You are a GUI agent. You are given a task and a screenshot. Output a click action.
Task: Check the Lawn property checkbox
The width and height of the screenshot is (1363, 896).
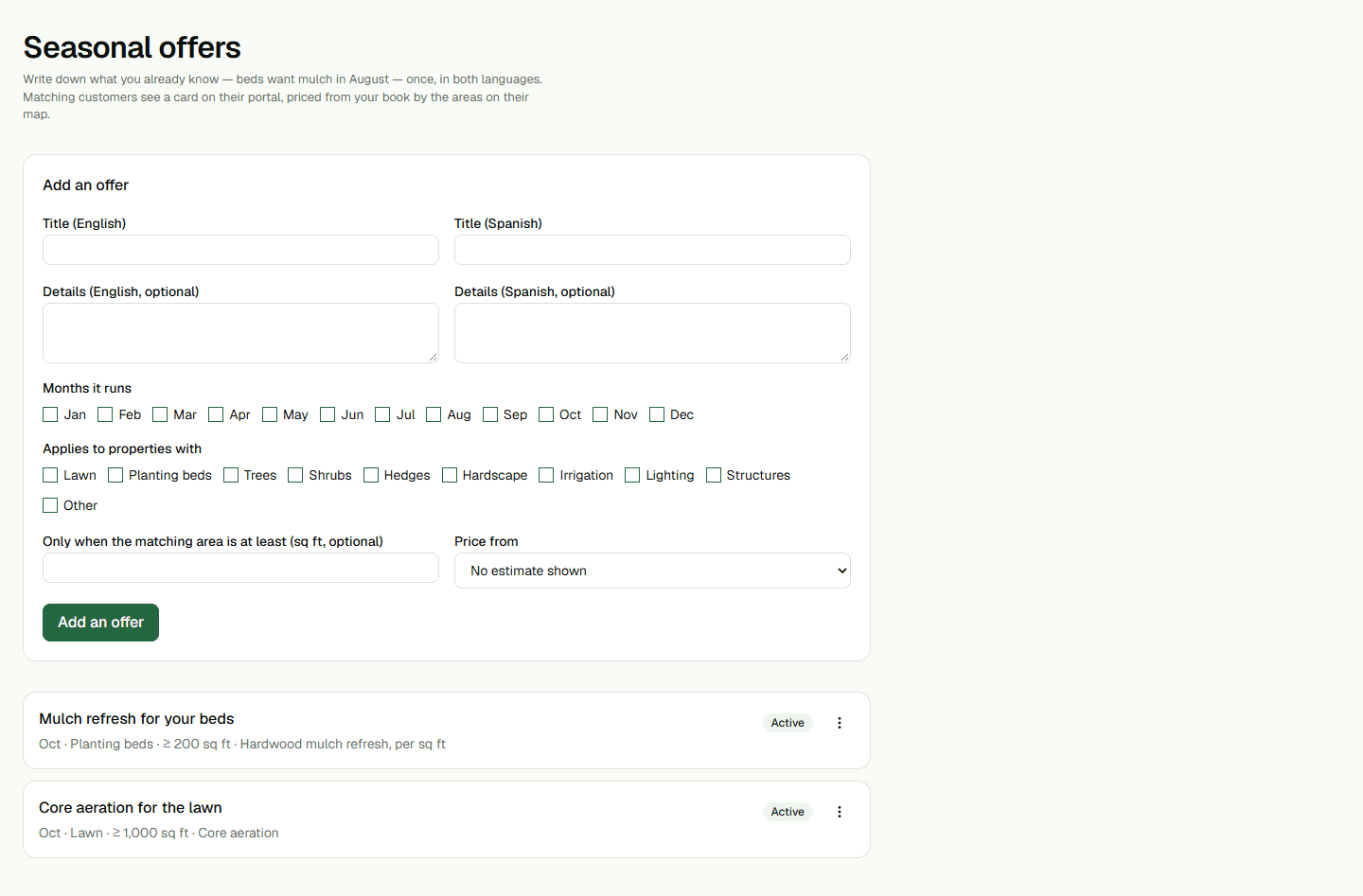click(50, 475)
